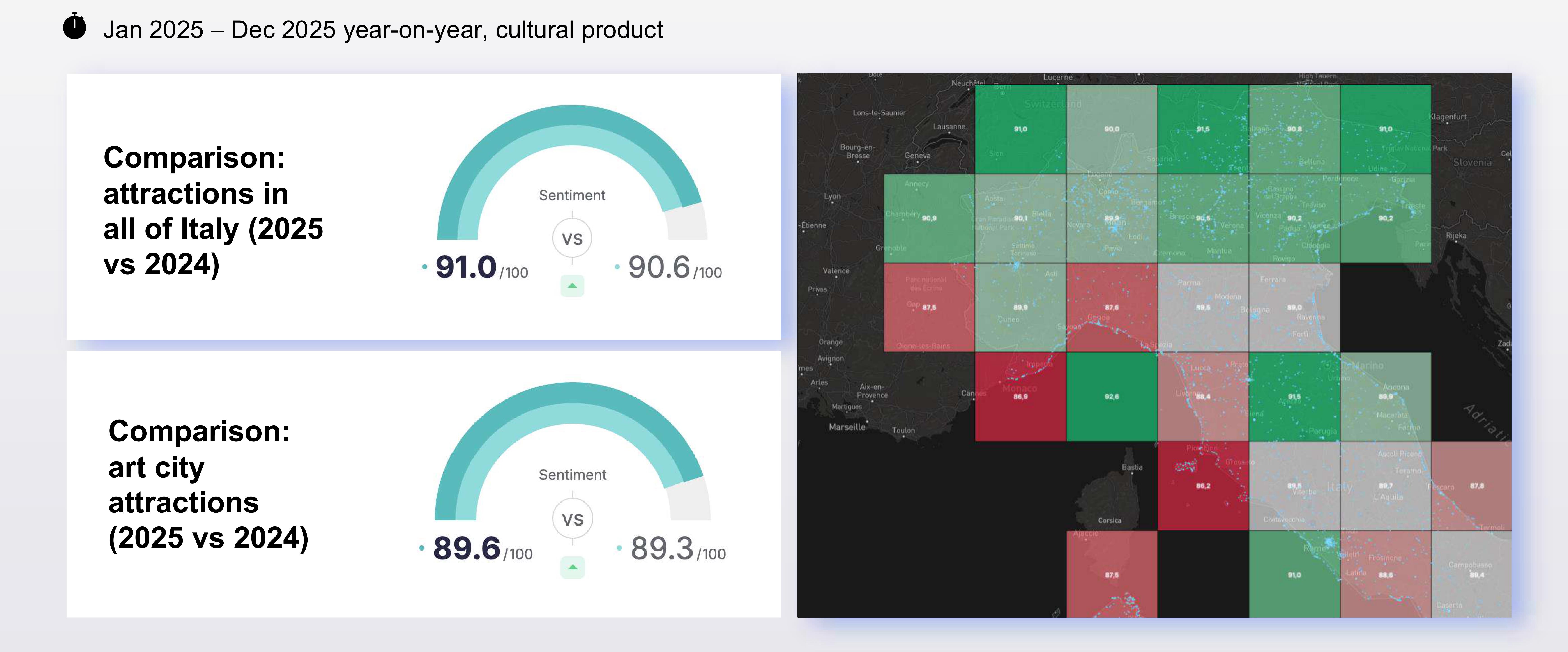This screenshot has height=652, width=1568.
Task: Select the 90,9 tile near Chambéry
Action: (x=930, y=218)
